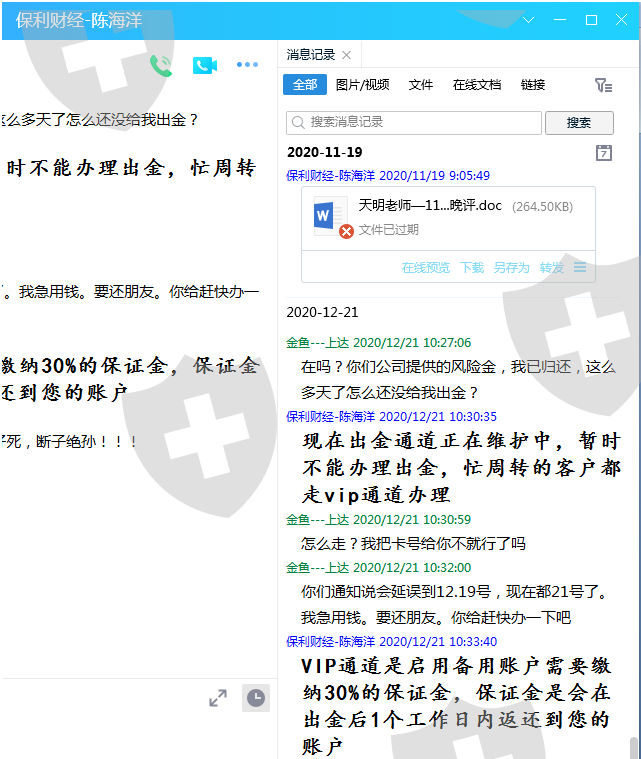Open the title bar dropdown chevron
This screenshot has width=641, height=759.
529,20
